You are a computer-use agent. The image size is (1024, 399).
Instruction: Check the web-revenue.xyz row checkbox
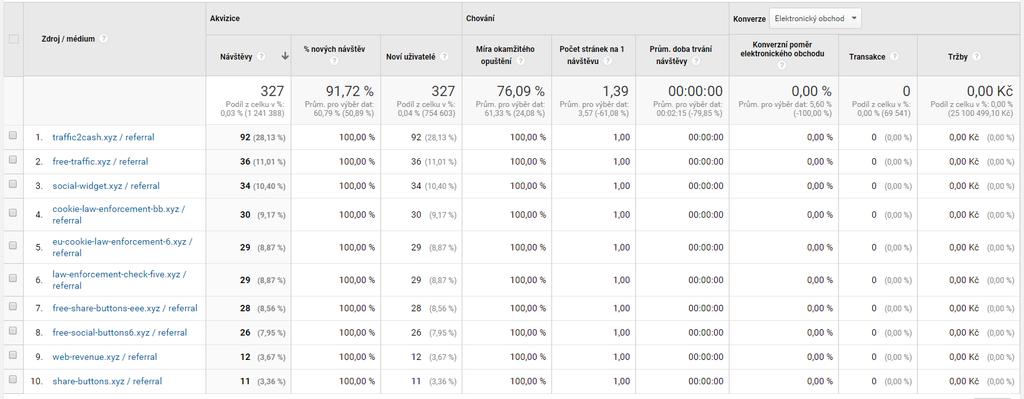(12, 355)
